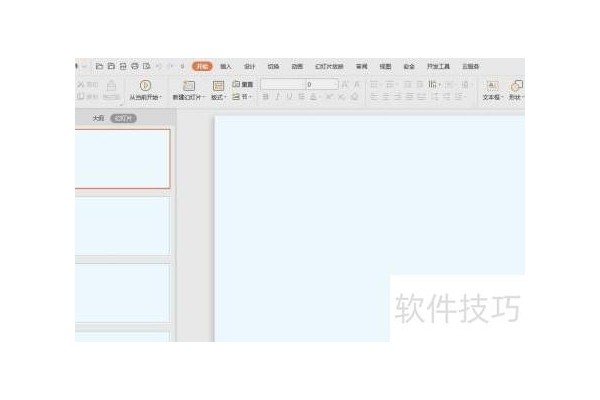The image size is (600, 400).
Task: Toggle bullet list icon
Action: click(x=374, y=84)
